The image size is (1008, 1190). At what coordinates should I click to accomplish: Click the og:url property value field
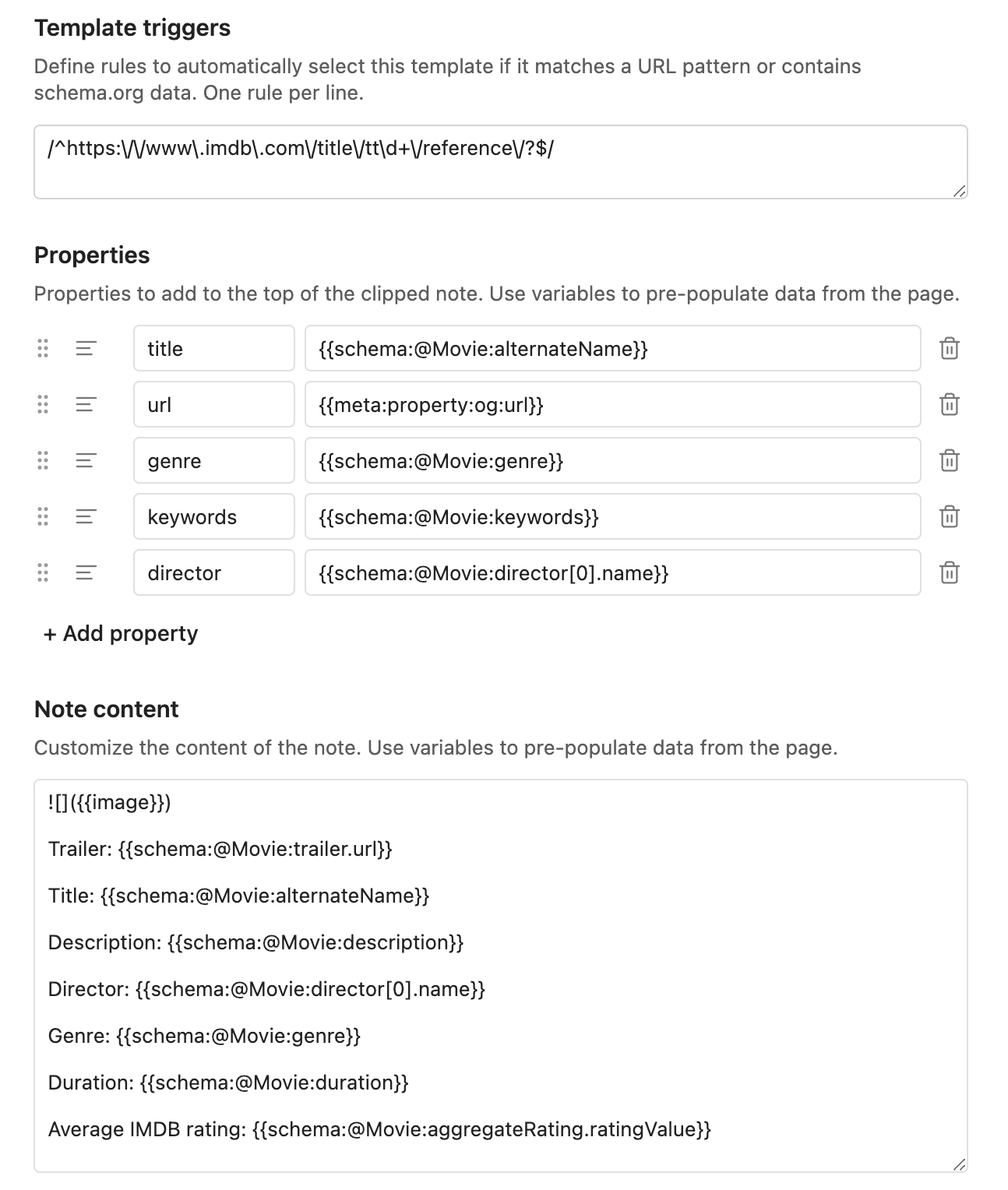click(612, 405)
